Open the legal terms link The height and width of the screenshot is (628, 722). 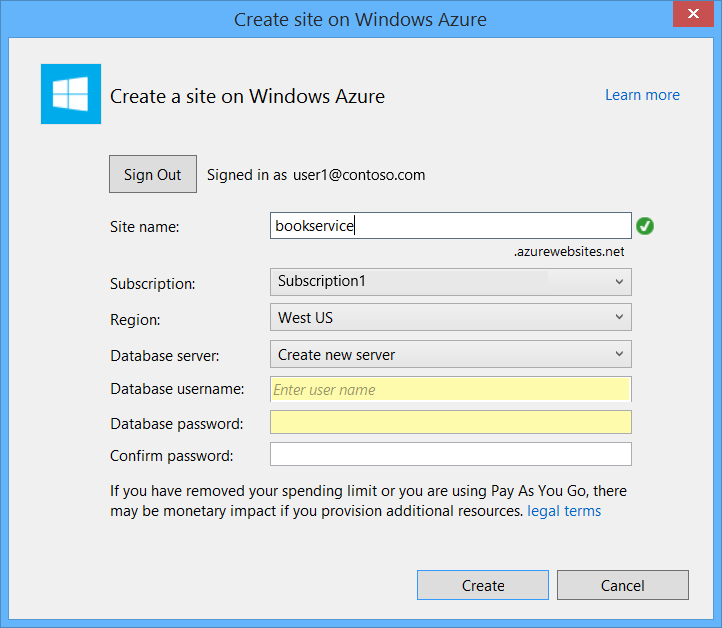pyautogui.click(x=564, y=511)
